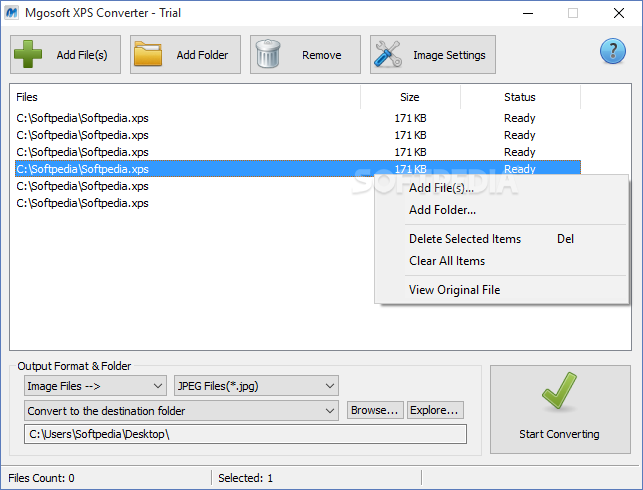Click the Image Settings toolbar label

click(x=449, y=55)
